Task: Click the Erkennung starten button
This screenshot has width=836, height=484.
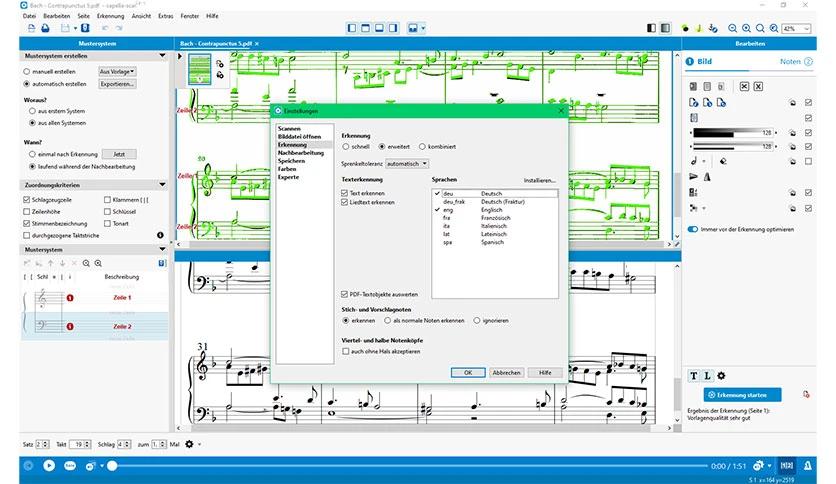Action: coord(742,395)
